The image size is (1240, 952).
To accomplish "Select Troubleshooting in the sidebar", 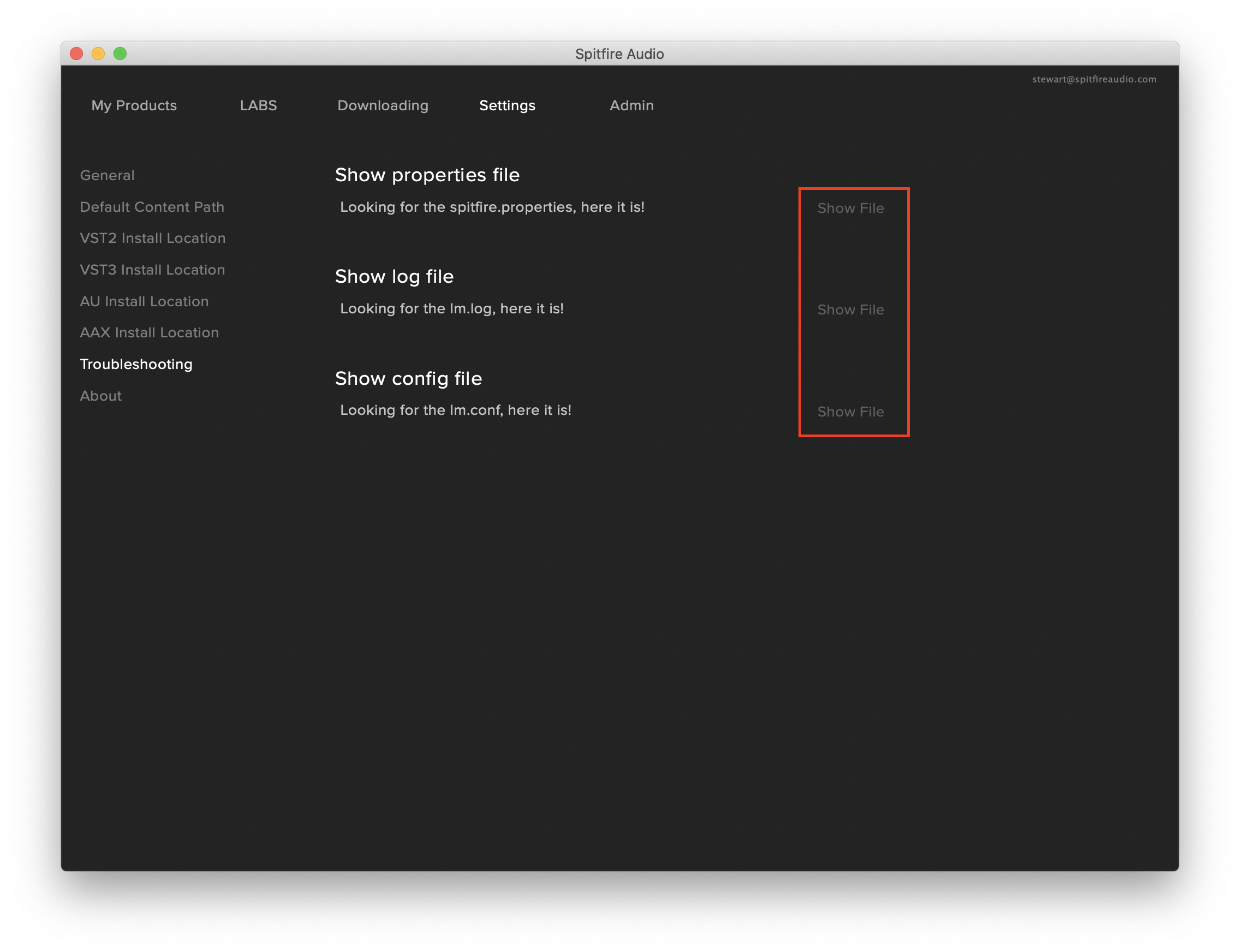I will pos(136,364).
